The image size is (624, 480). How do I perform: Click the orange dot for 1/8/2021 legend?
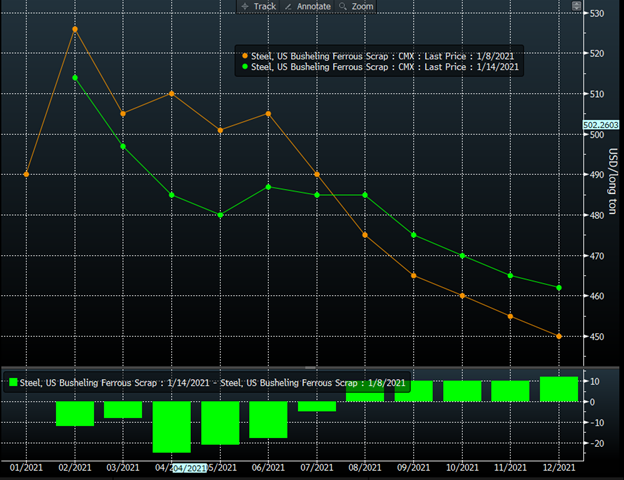(x=244, y=54)
